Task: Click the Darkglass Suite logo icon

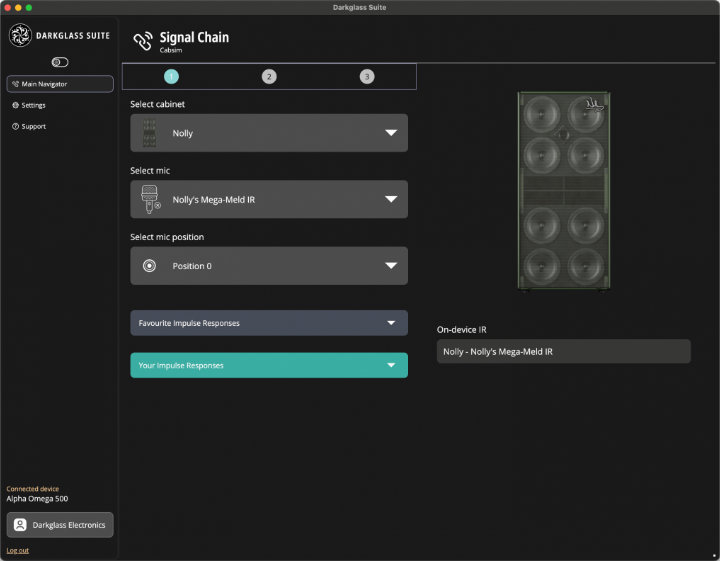Action: [x=21, y=35]
